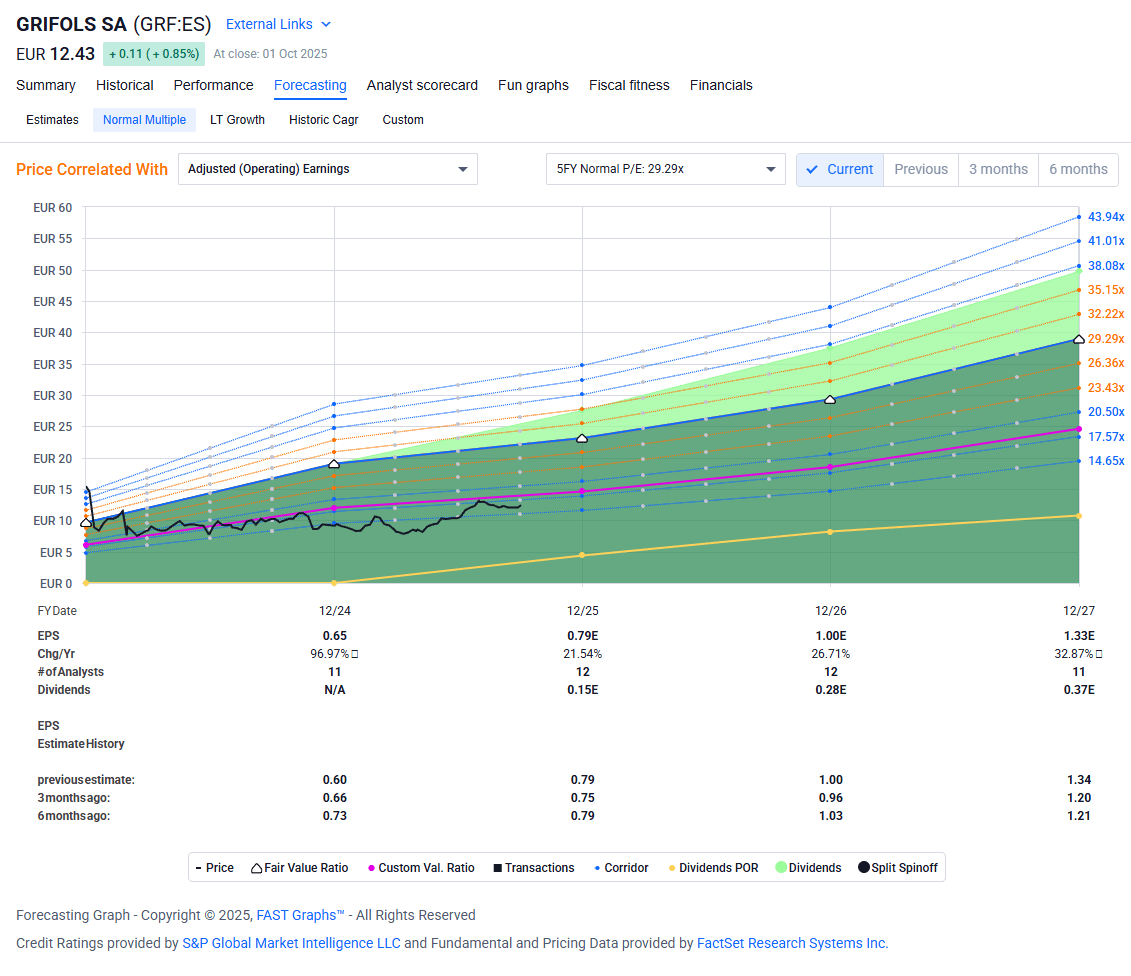Click the blue Corridor legend icon
Viewport: 1131px width, 976px height.
[596, 867]
